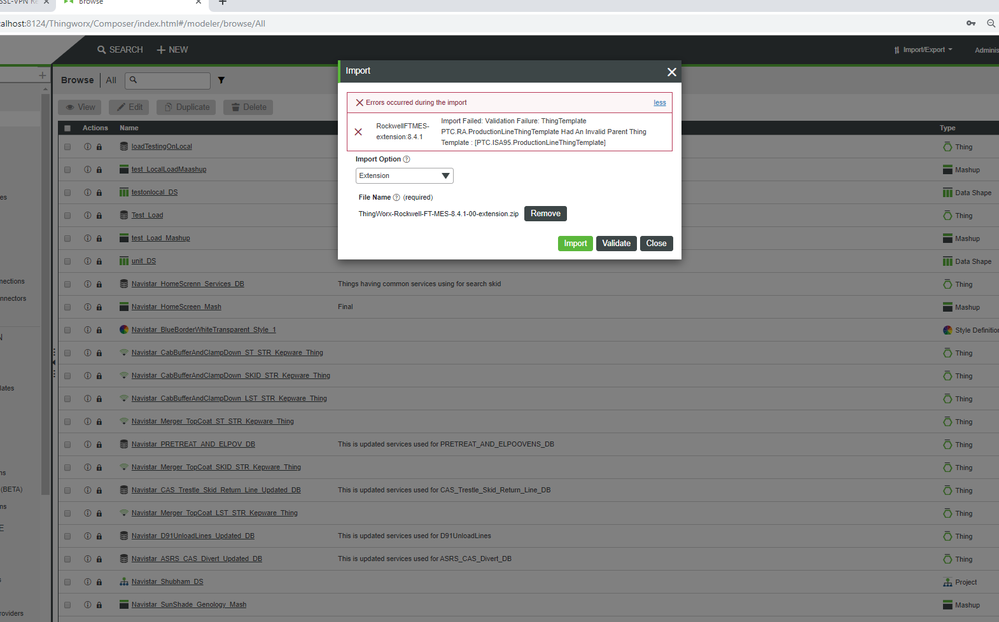Close the Import dialog with X icon
Image resolution: width=999 pixels, height=622 pixels.
coord(672,72)
